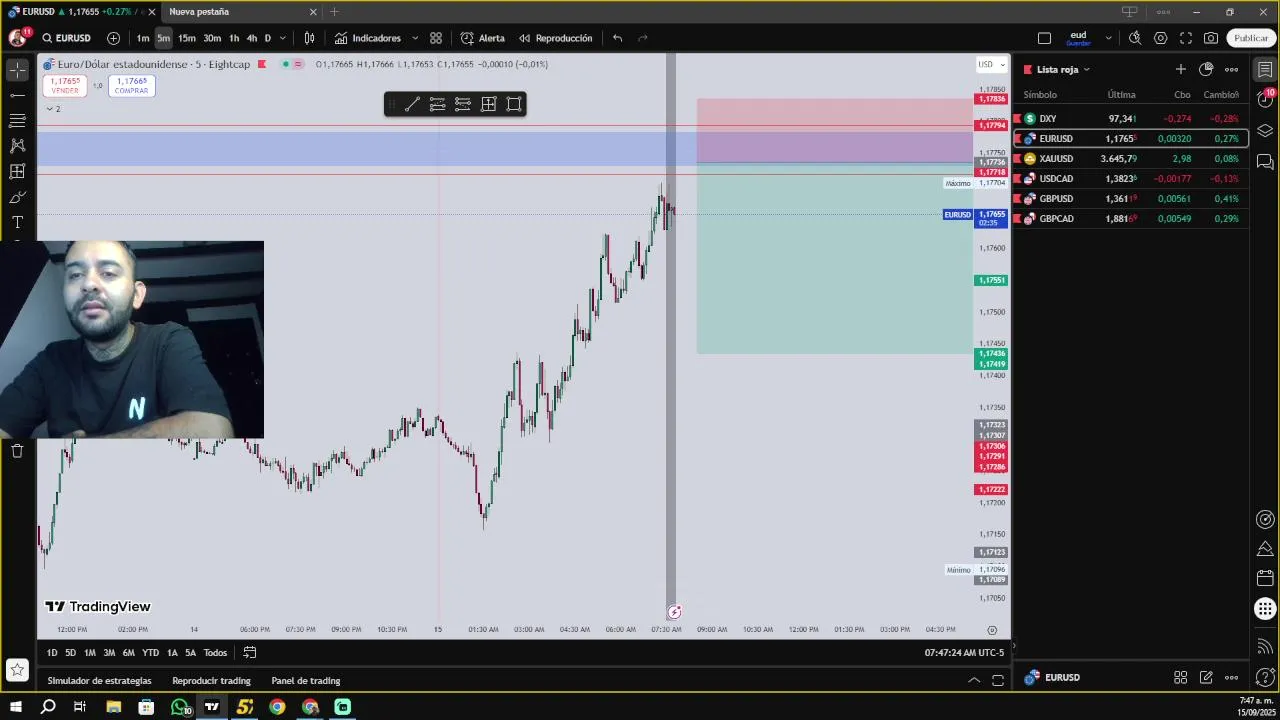The image size is (1280, 720).
Task: Open indicator templates grid
Action: 436,38
